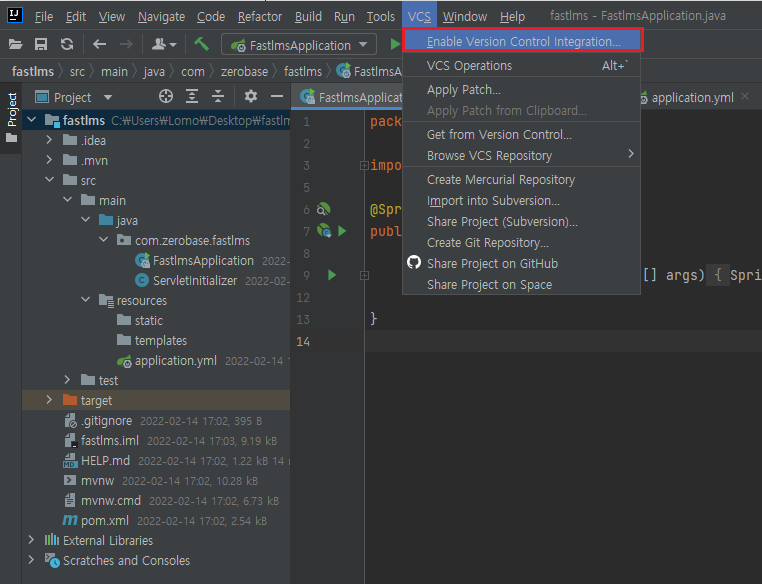Choose VCS Operations menu entry

tap(521, 66)
